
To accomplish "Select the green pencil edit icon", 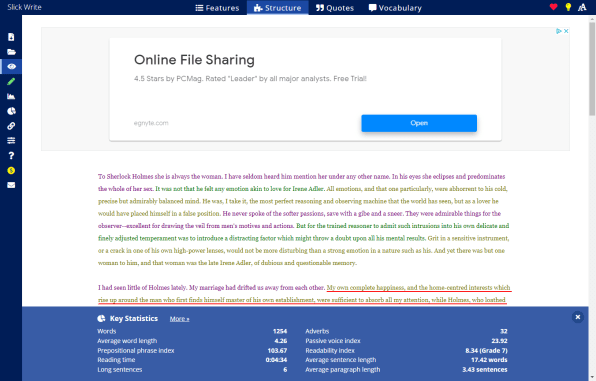I will click(11, 81).
